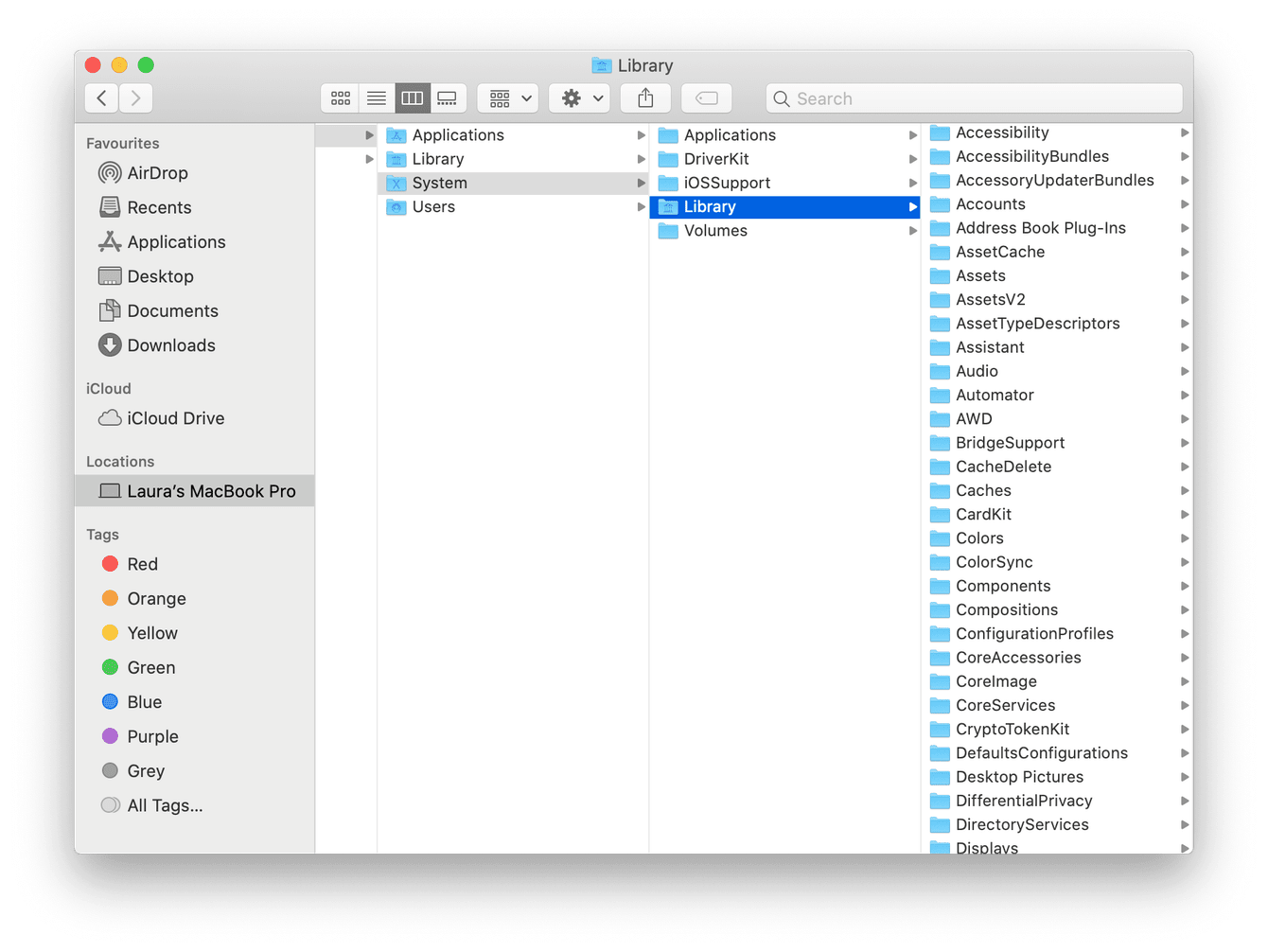Open iCloud Drive in the sidebar
The height and width of the screenshot is (952, 1268).
pos(175,418)
